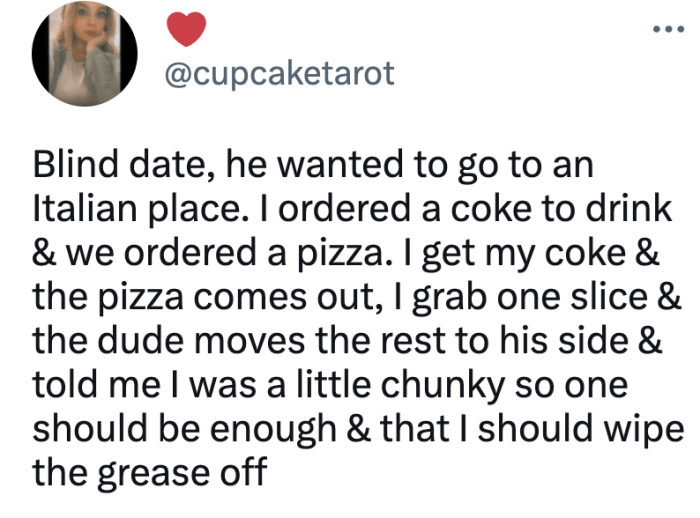The height and width of the screenshot is (518, 700).
Task: Visit the @cupcaketarot profile handle
Action: pos(278,74)
